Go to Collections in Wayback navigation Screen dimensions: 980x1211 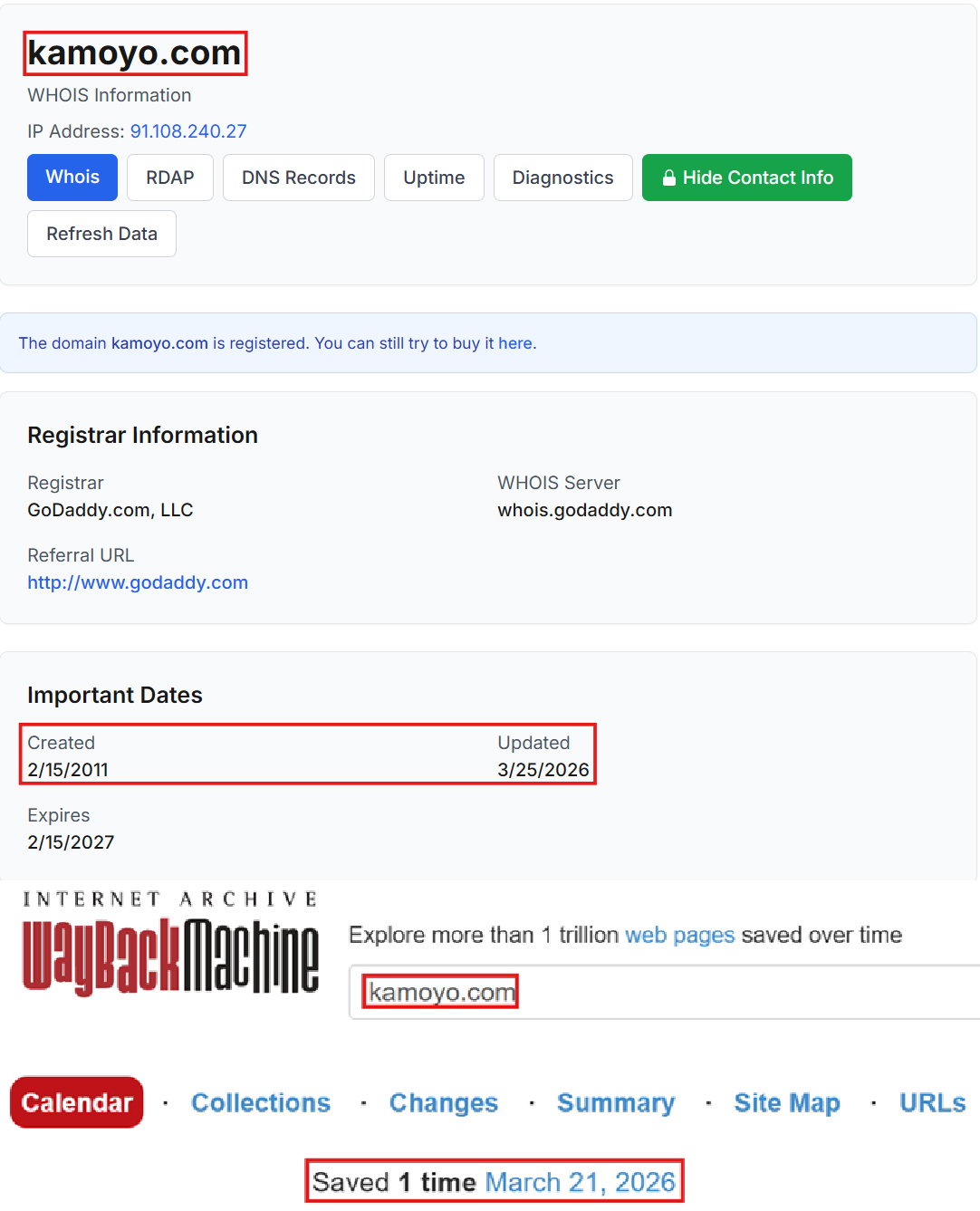[261, 1102]
